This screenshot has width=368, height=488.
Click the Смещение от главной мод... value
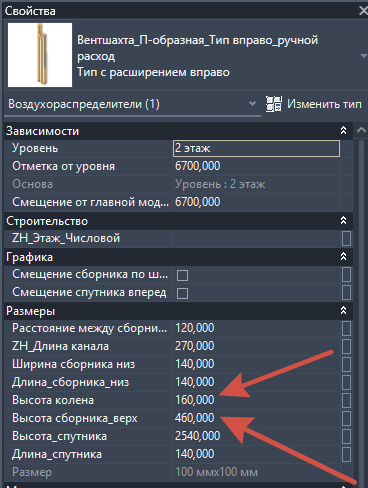pos(197,202)
